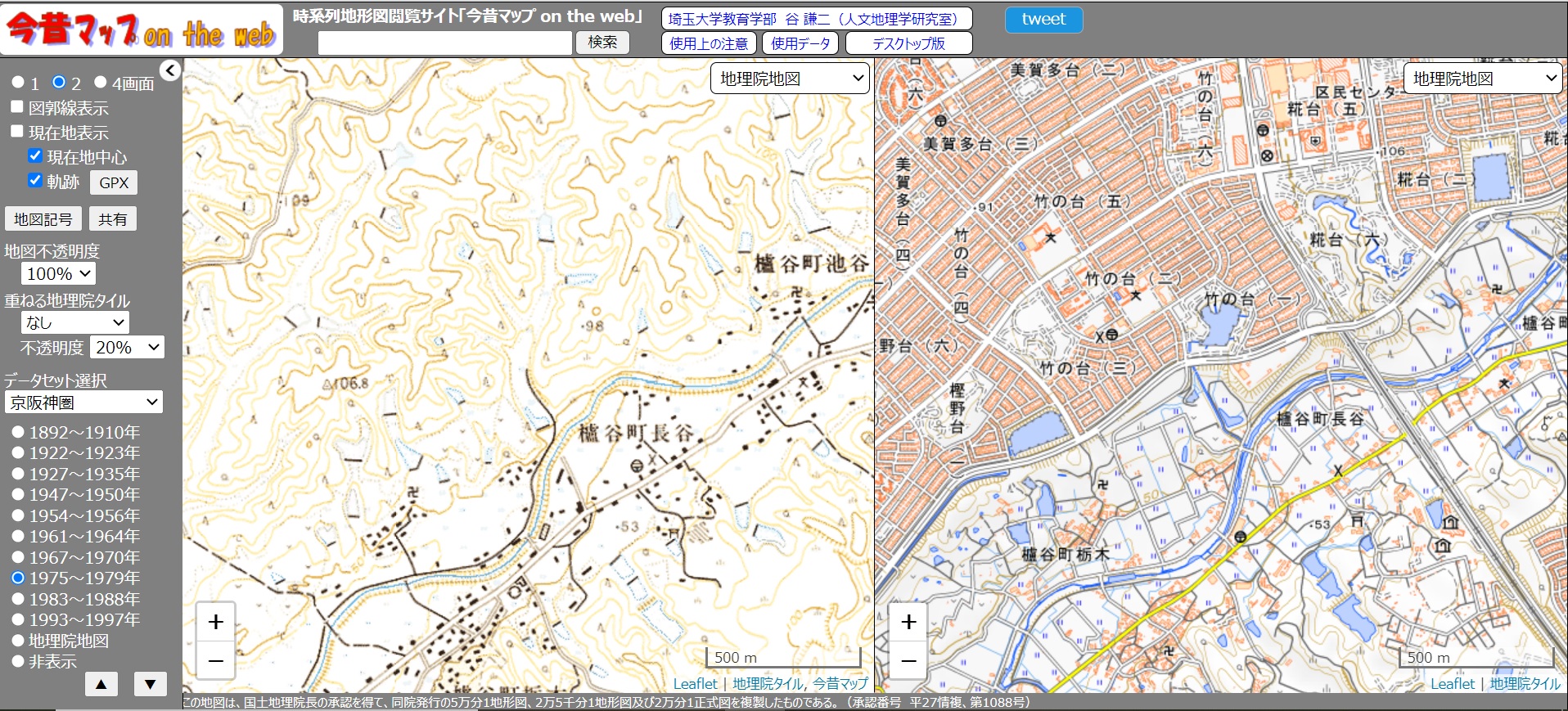Click the up triangle dataset button
Viewport: 1568px width, 711px height.
tap(101, 684)
